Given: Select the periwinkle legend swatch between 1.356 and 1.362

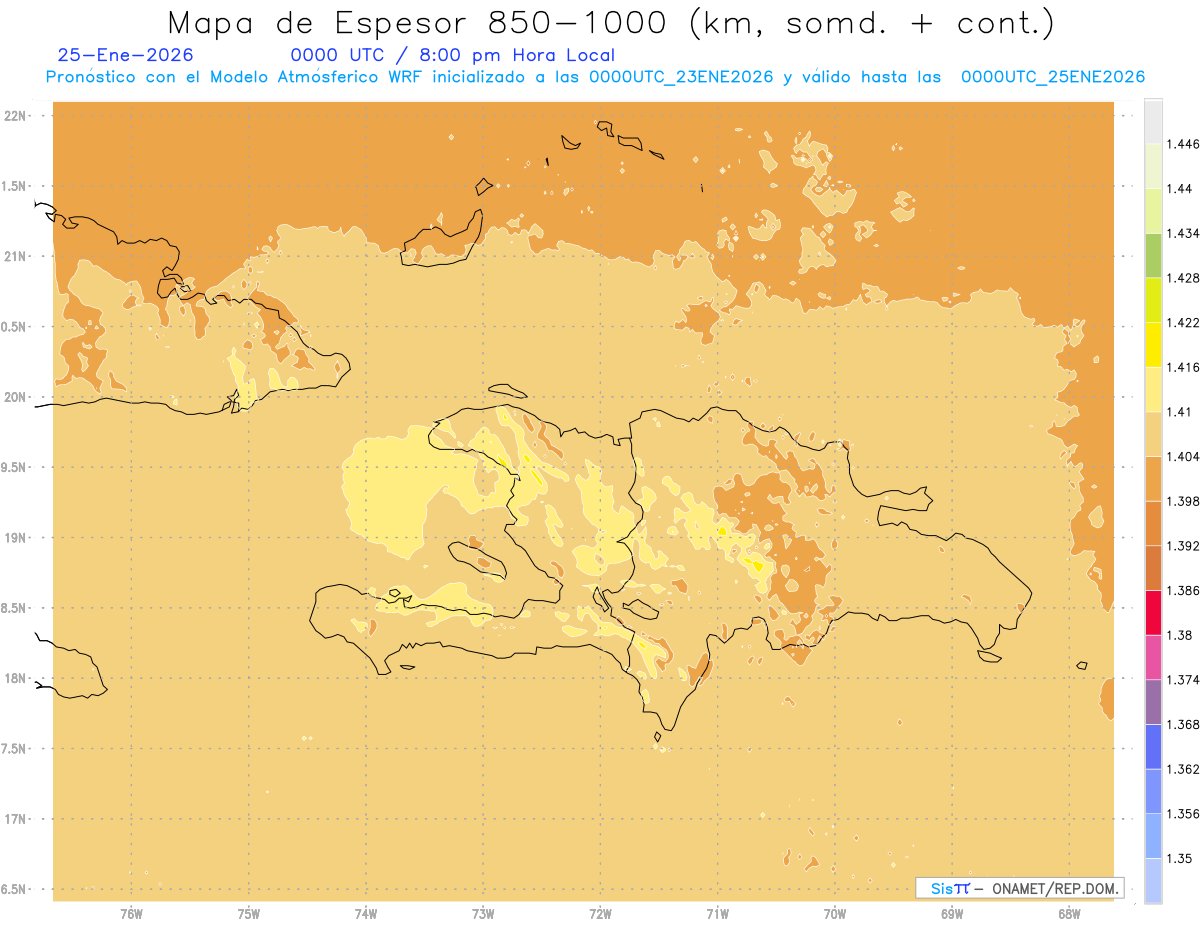Looking at the screenshot, I should (1153, 791).
